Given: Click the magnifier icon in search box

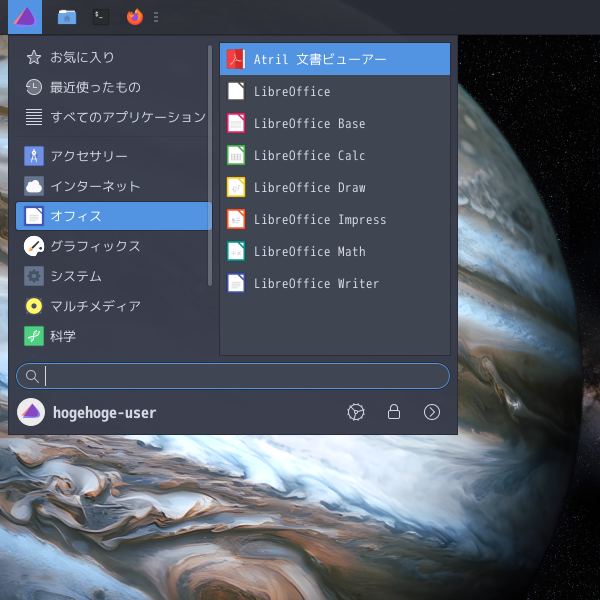Looking at the screenshot, I should tap(32, 376).
